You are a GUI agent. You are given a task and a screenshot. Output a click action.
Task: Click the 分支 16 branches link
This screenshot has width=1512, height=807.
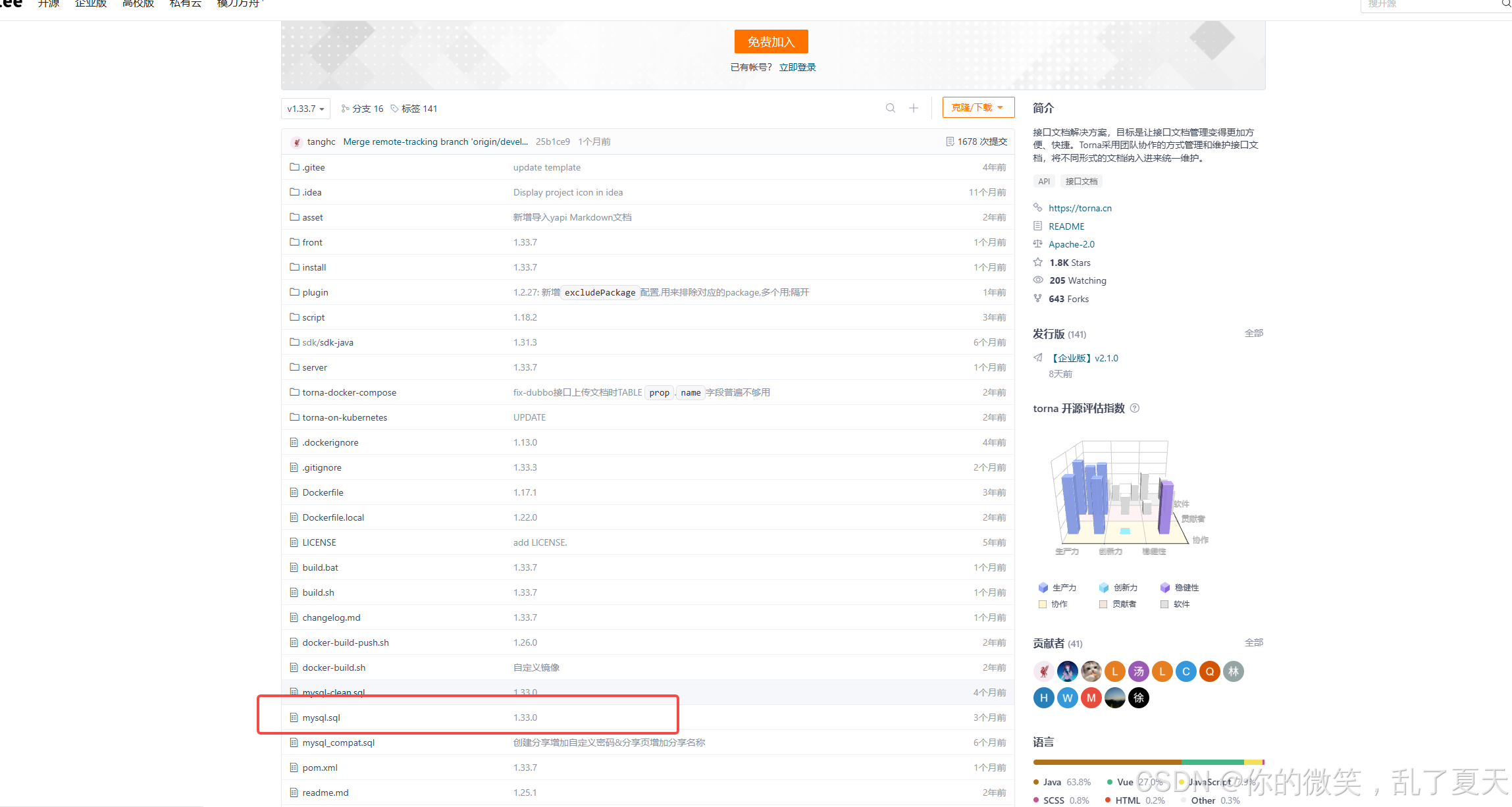(363, 109)
